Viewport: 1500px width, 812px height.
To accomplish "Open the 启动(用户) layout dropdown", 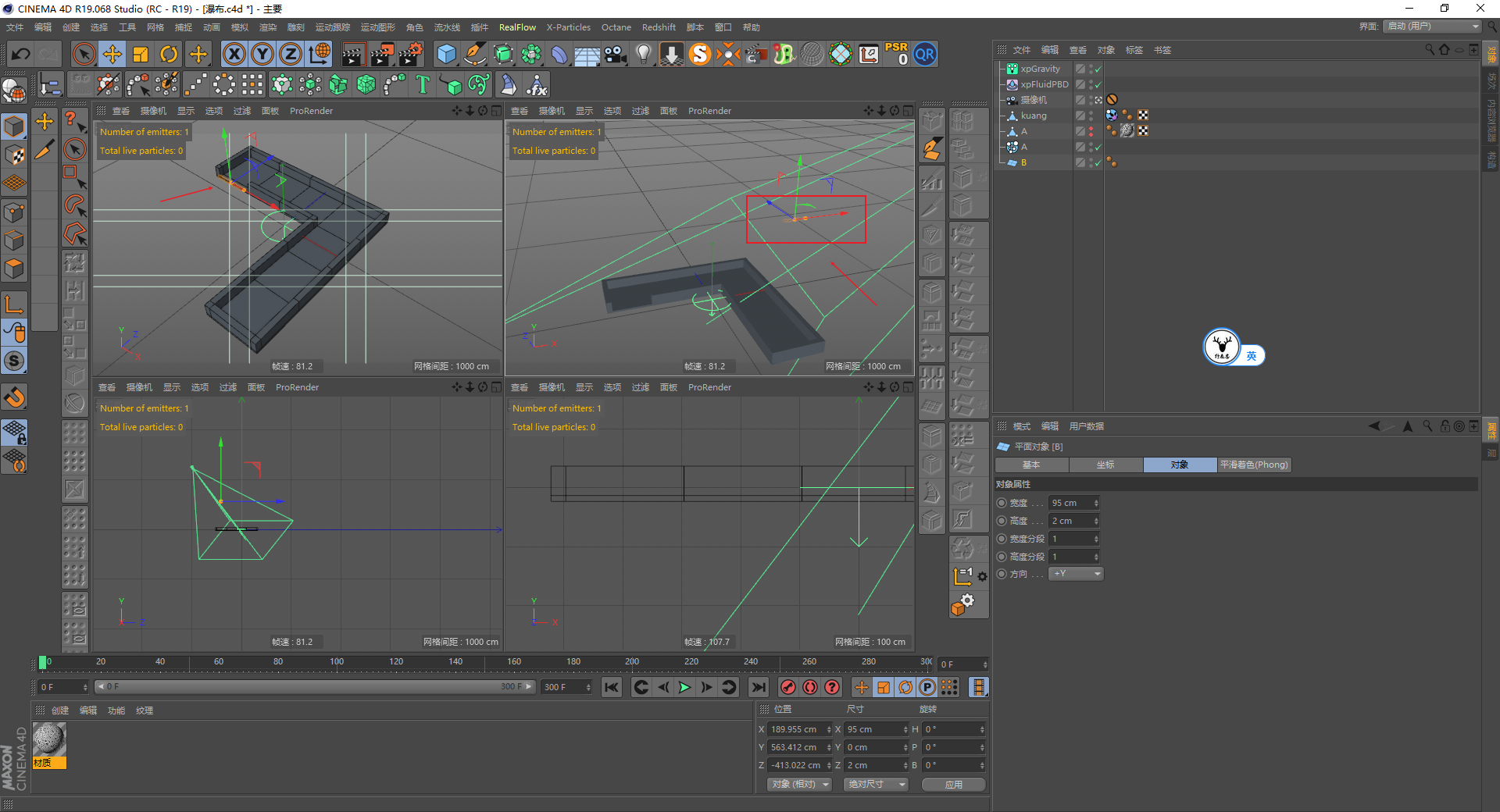I will (1432, 27).
